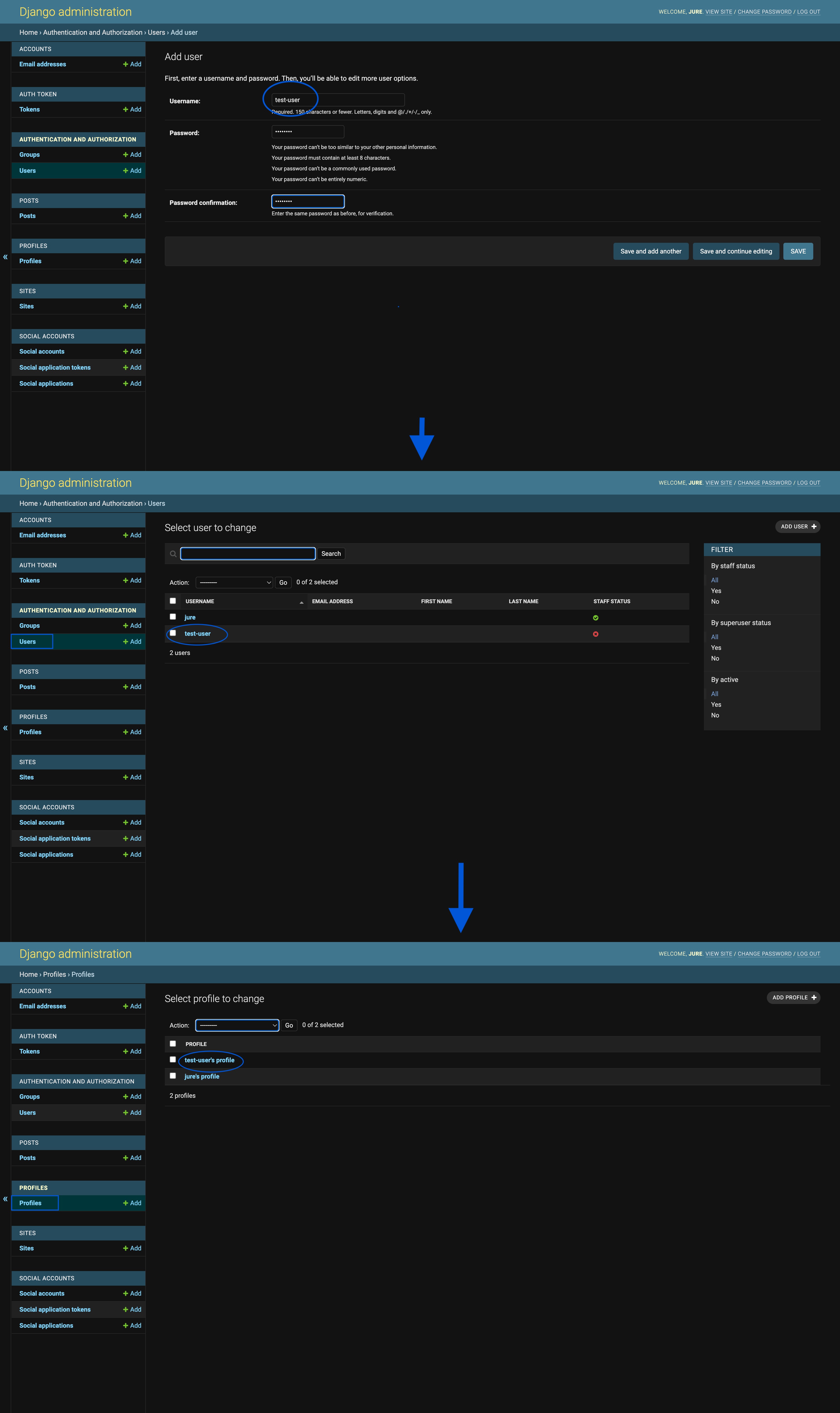Click Home breadcrumb on Select profile page
The width and height of the screenshot is (840, 1413).
tap(28, 974)
